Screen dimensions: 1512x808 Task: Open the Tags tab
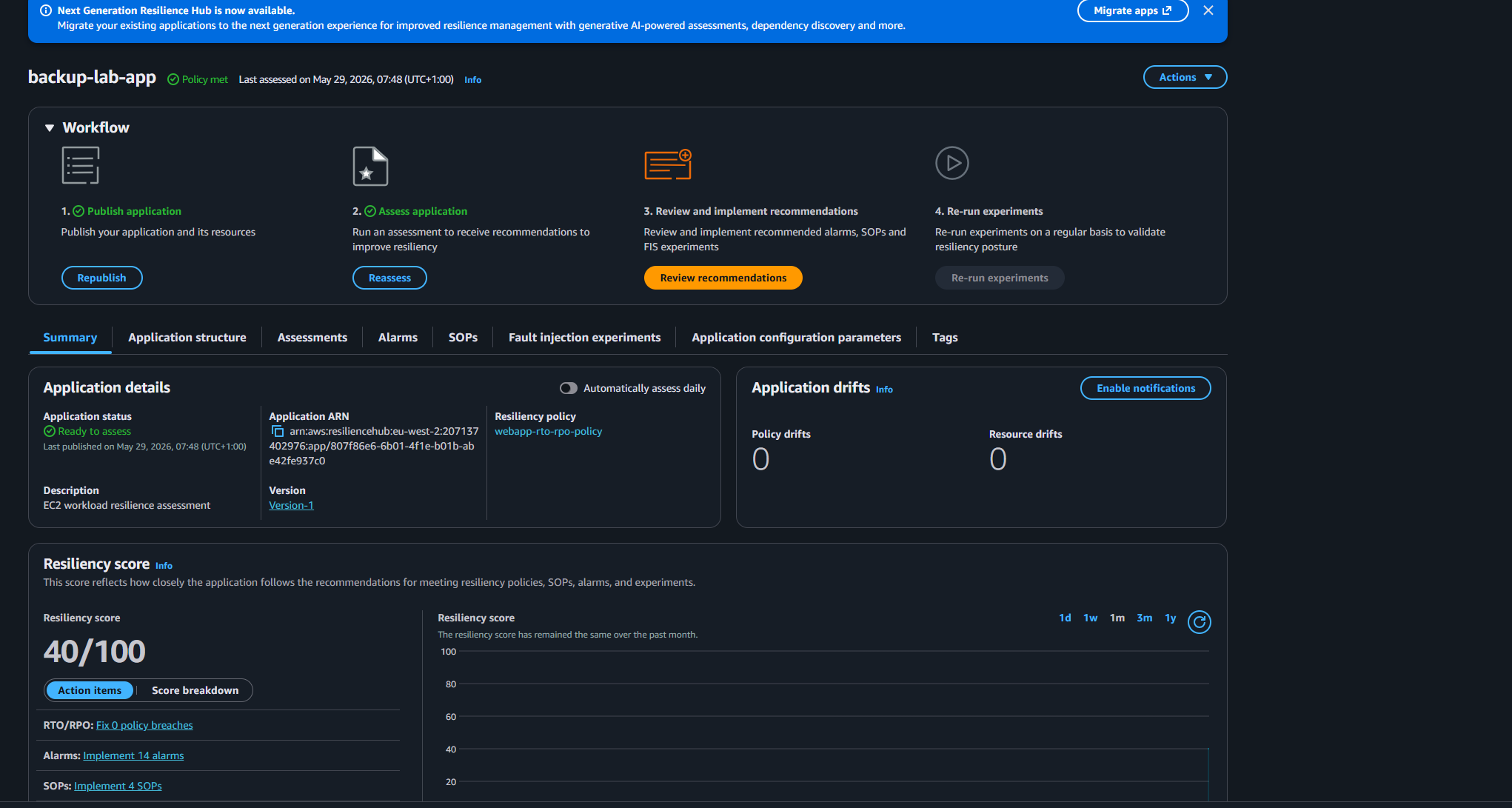point(945,337)
